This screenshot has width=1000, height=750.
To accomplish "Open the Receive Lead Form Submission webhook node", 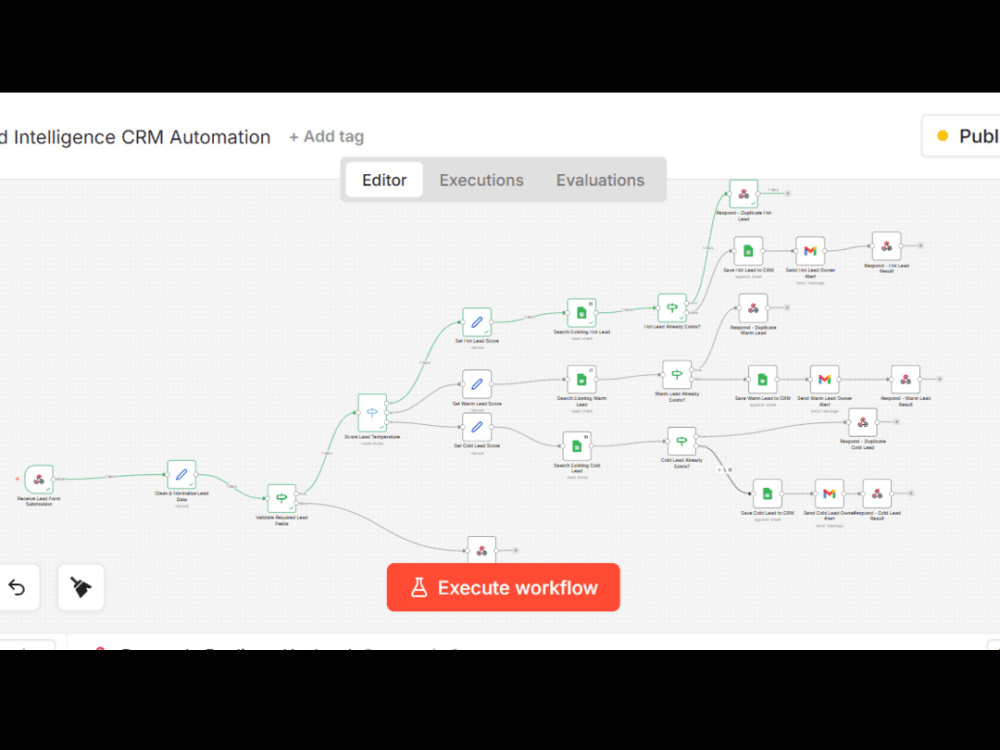I will (x=39, y=479).
